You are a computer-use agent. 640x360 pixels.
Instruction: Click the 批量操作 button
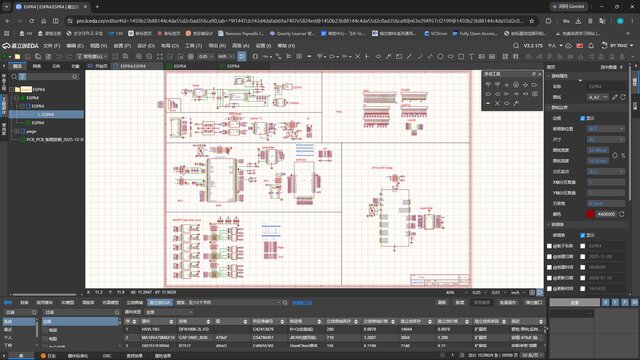(508, 302)
